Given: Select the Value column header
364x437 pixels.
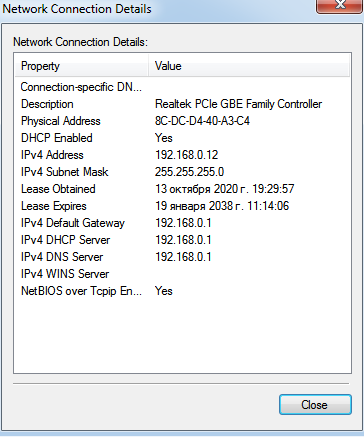Looking at the screenshot, I should point(249,66).
